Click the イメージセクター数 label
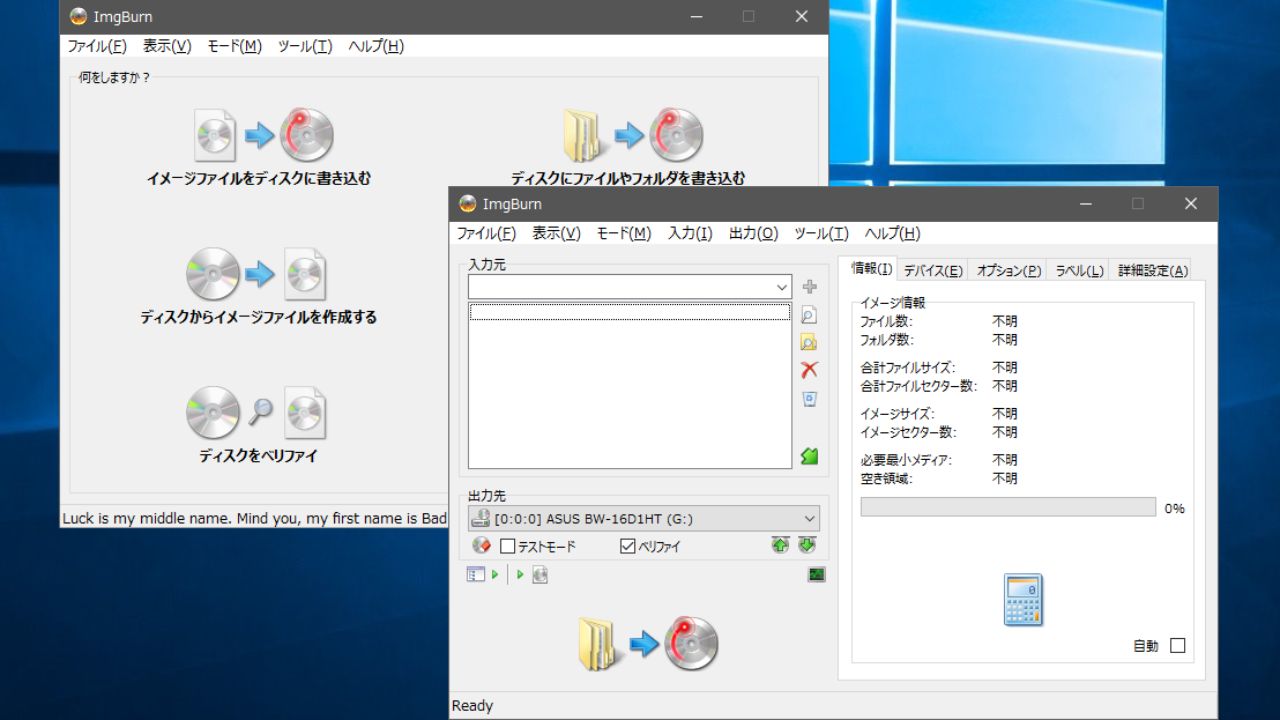 click(x=908, y=432)
